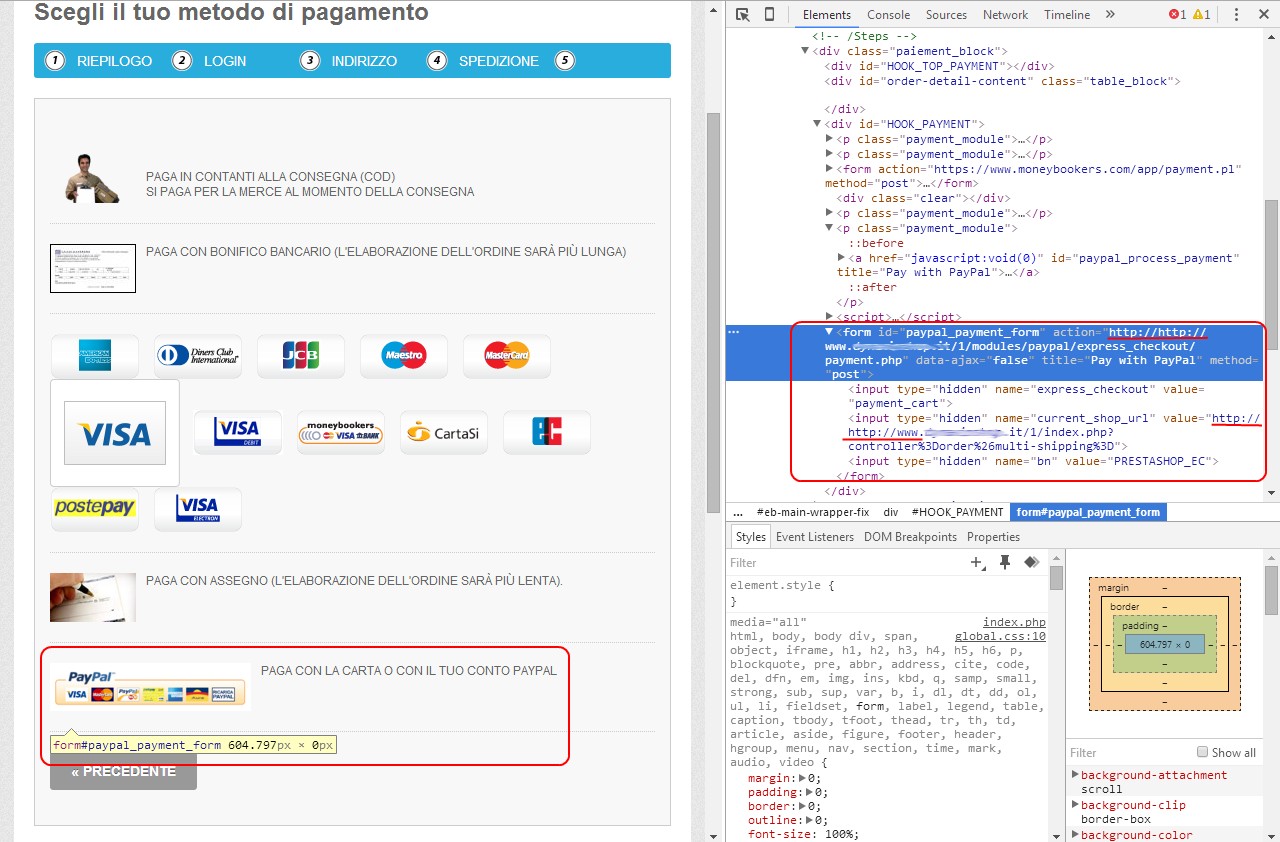Open the index.php stylesheet source link
This screenshot has width=1280, height=842.
click(x=1014, y=622)
